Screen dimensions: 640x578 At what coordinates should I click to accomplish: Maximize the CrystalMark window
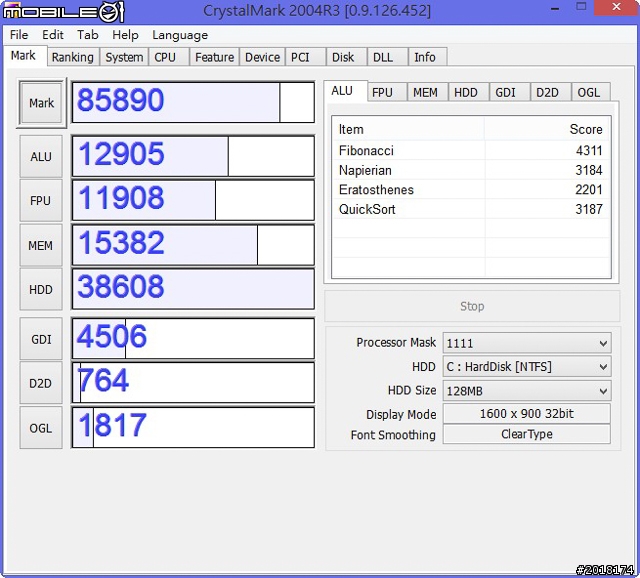click(x=581, y=7)
